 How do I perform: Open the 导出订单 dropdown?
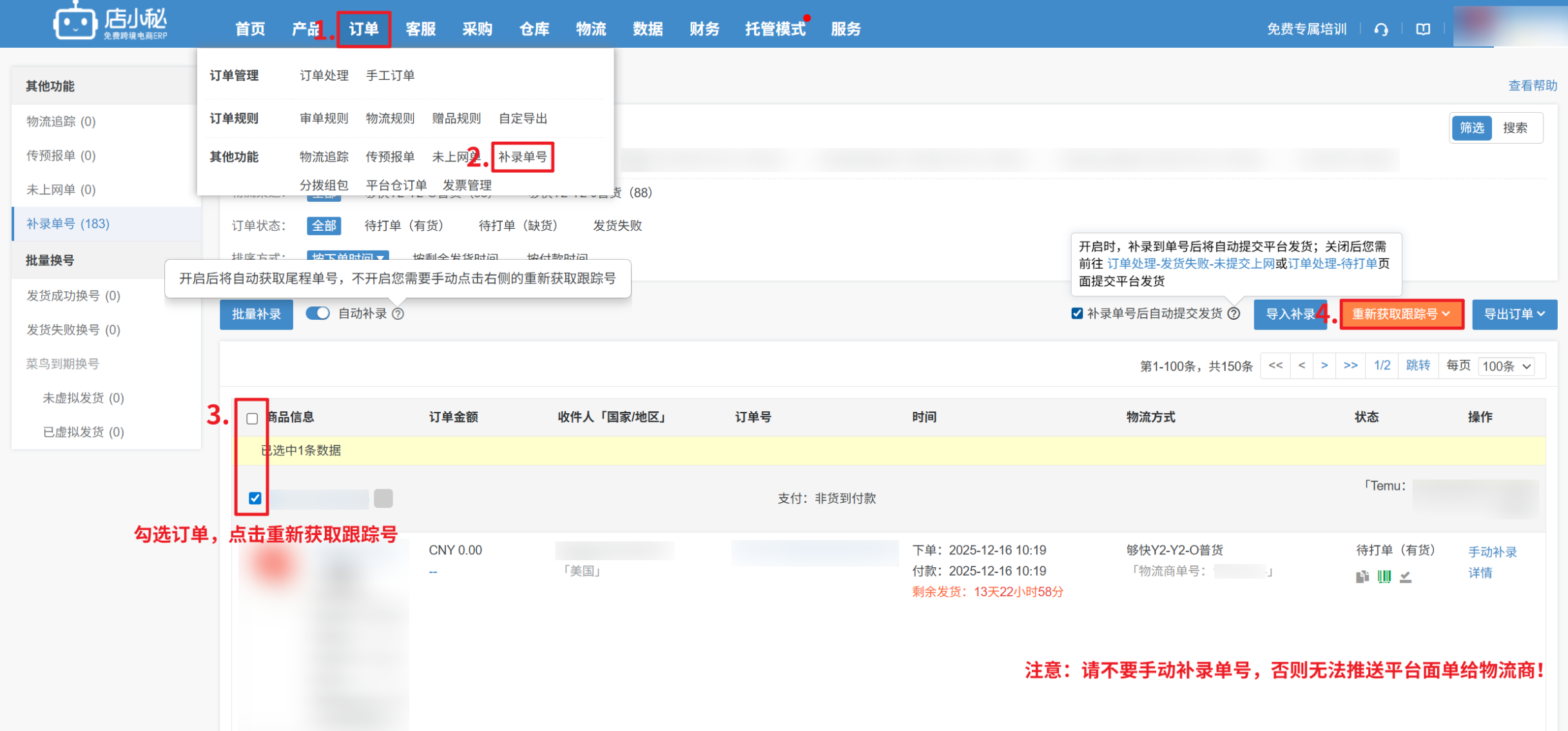click(x=1514, y=315)
